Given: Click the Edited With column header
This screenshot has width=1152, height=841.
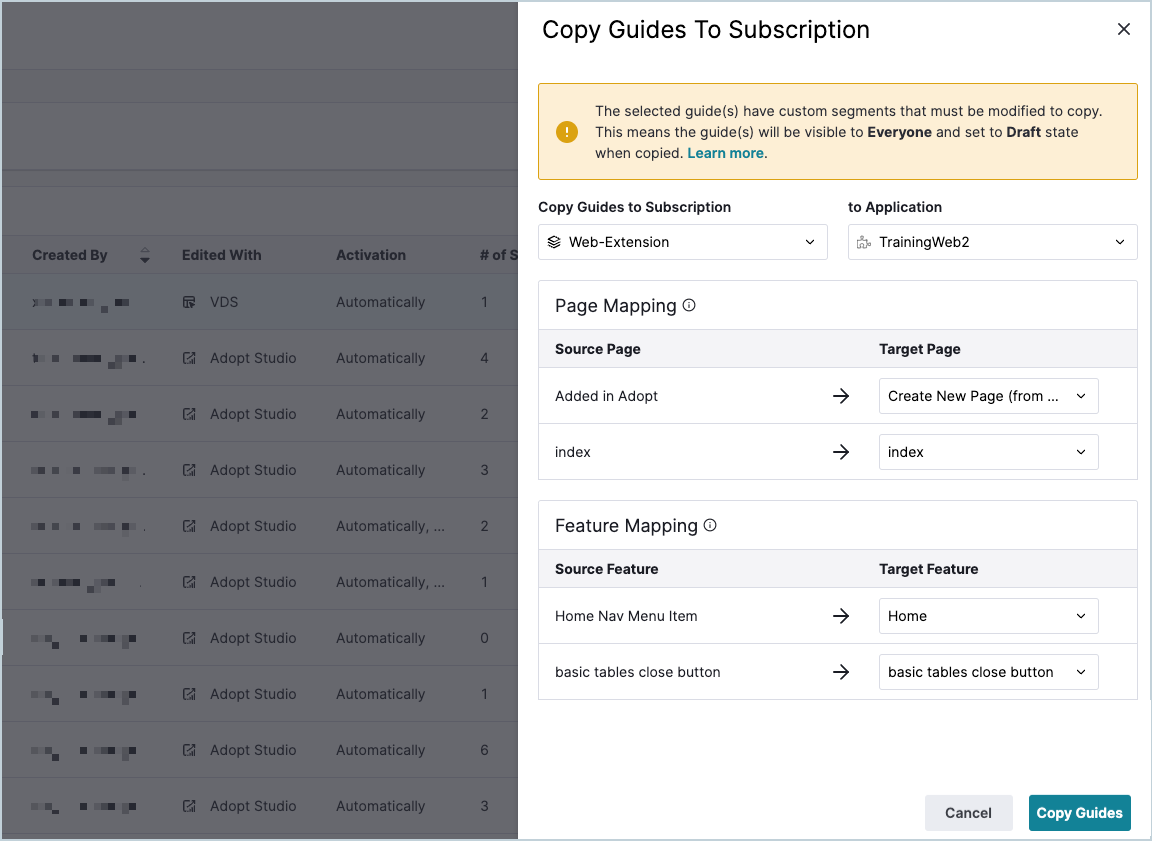Looking at the screenshot, I should click(222, 255).
